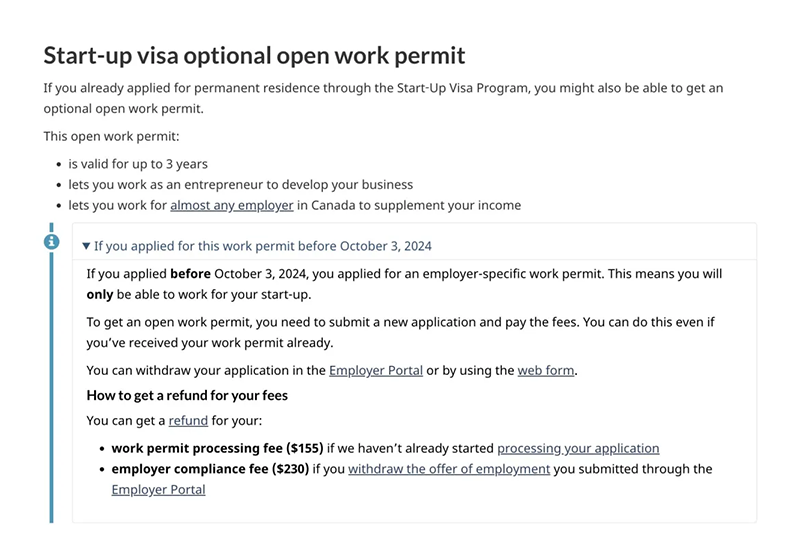This screenshot has height=560, width=794.
Task: Open the 'refund' link
Action: click(x=187, y=422)
